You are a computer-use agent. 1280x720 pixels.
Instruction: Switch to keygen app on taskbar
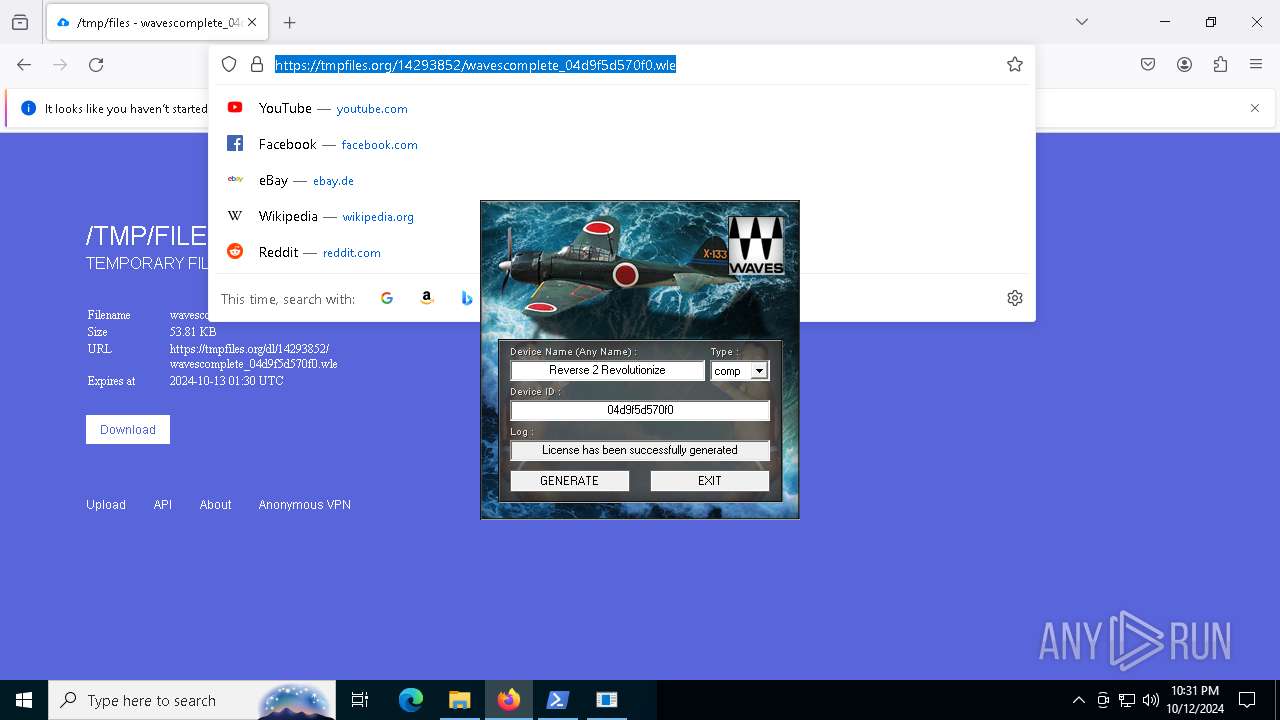(607, 700)
